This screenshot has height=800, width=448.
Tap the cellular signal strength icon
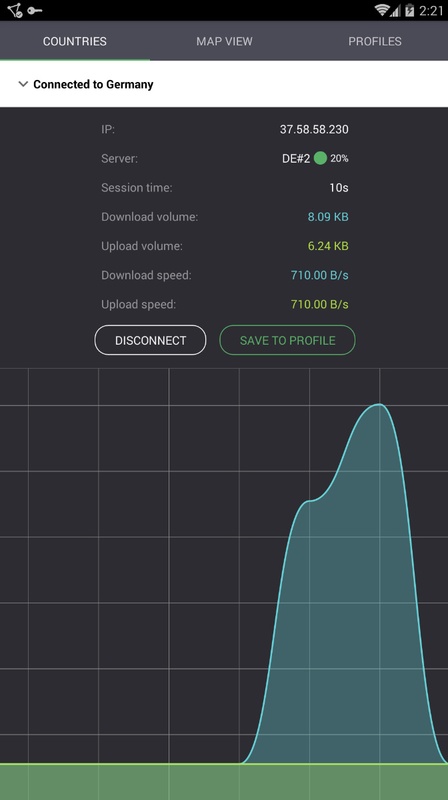[395, 10]
